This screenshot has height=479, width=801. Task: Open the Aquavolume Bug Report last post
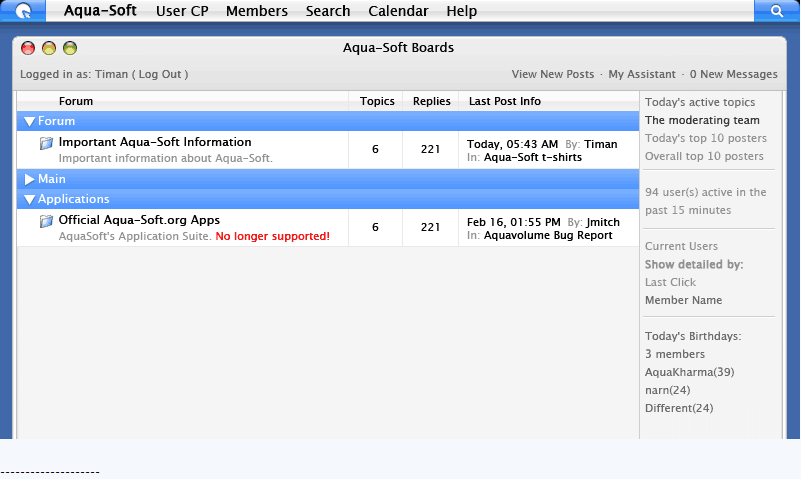click(x=548, y=235)
